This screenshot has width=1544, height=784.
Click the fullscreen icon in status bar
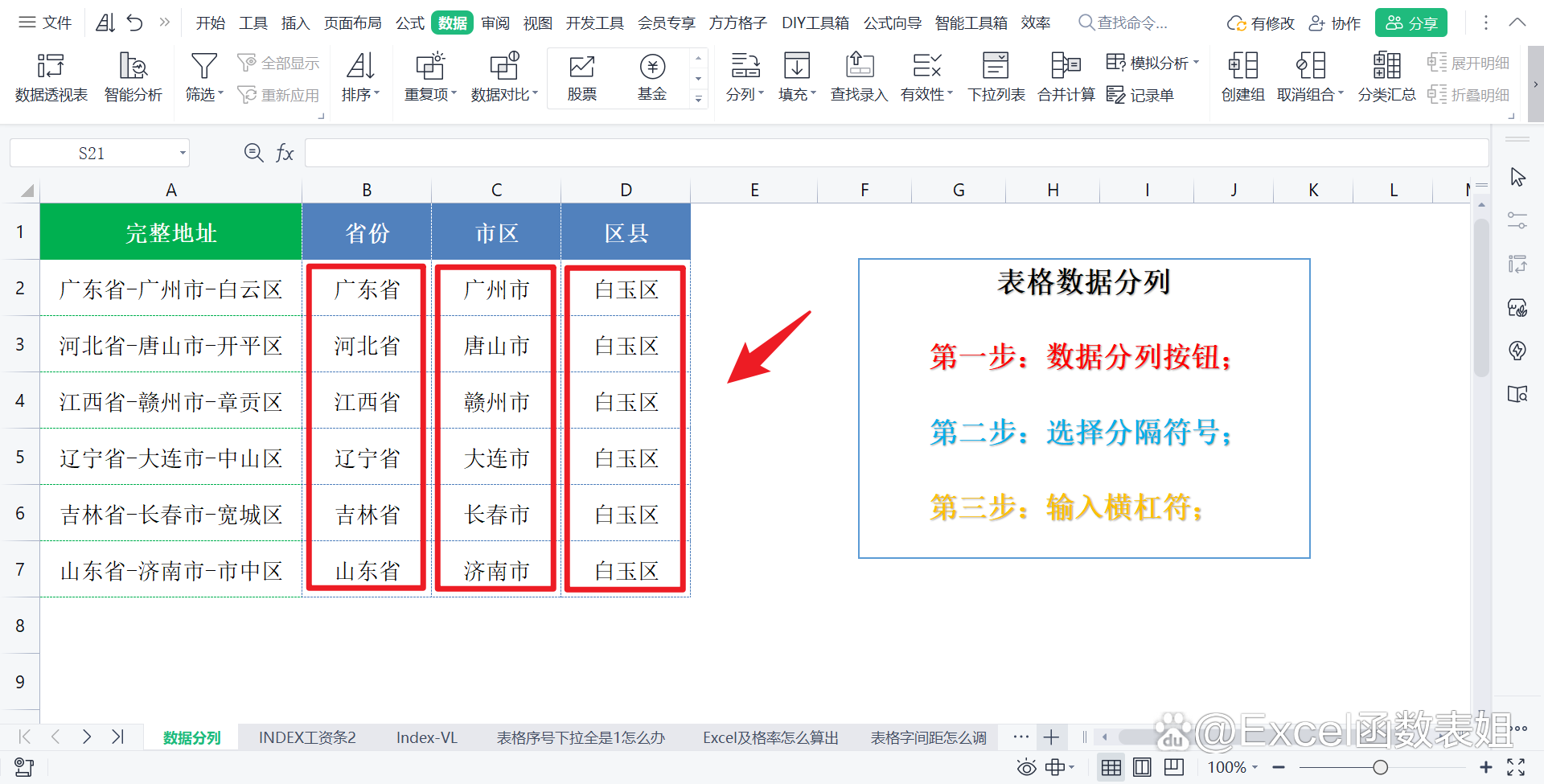point(1516,767)
